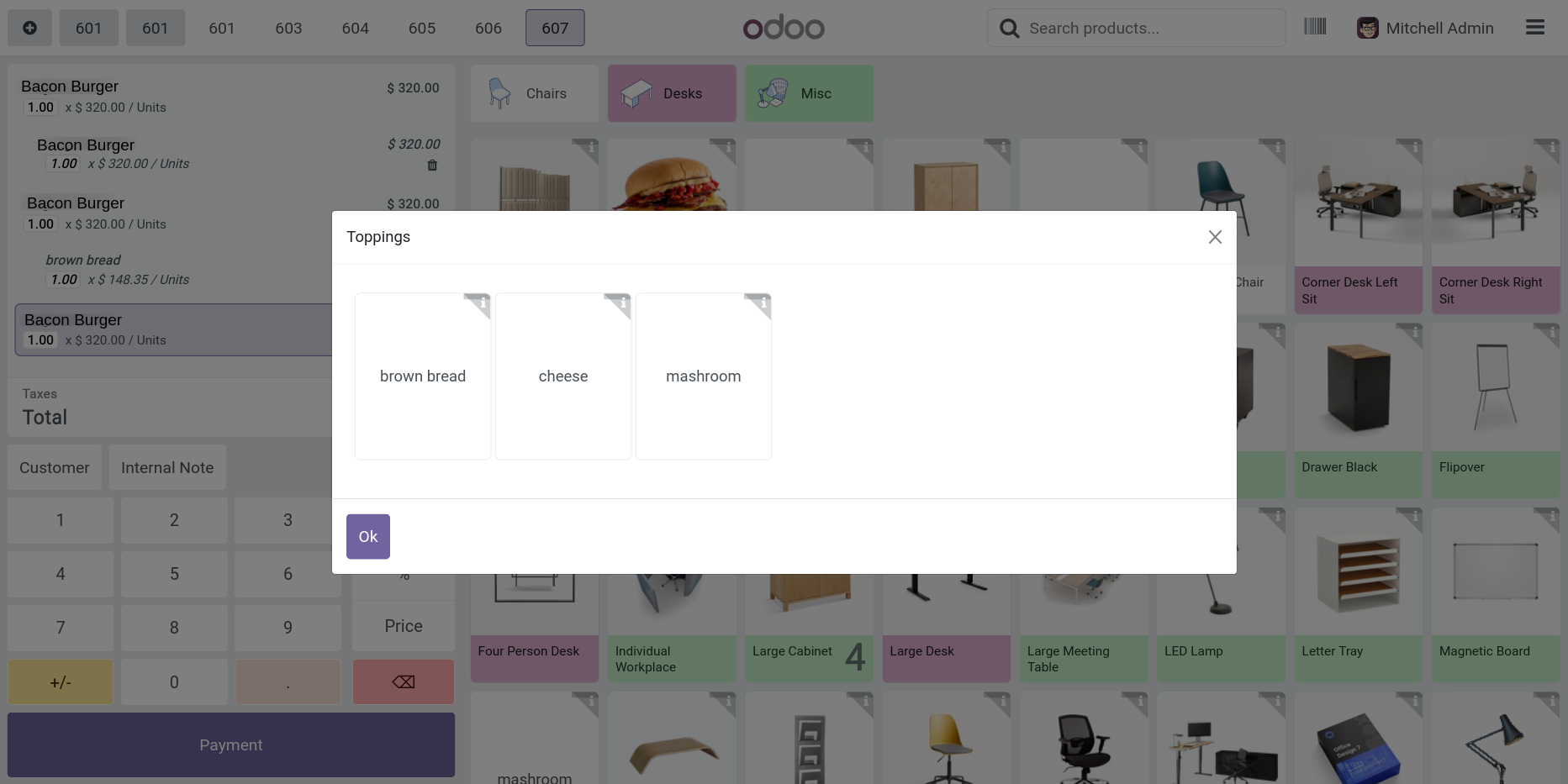Switch to order tab 607
This screenshot has height=784, width=1568.
pos(555,28)
